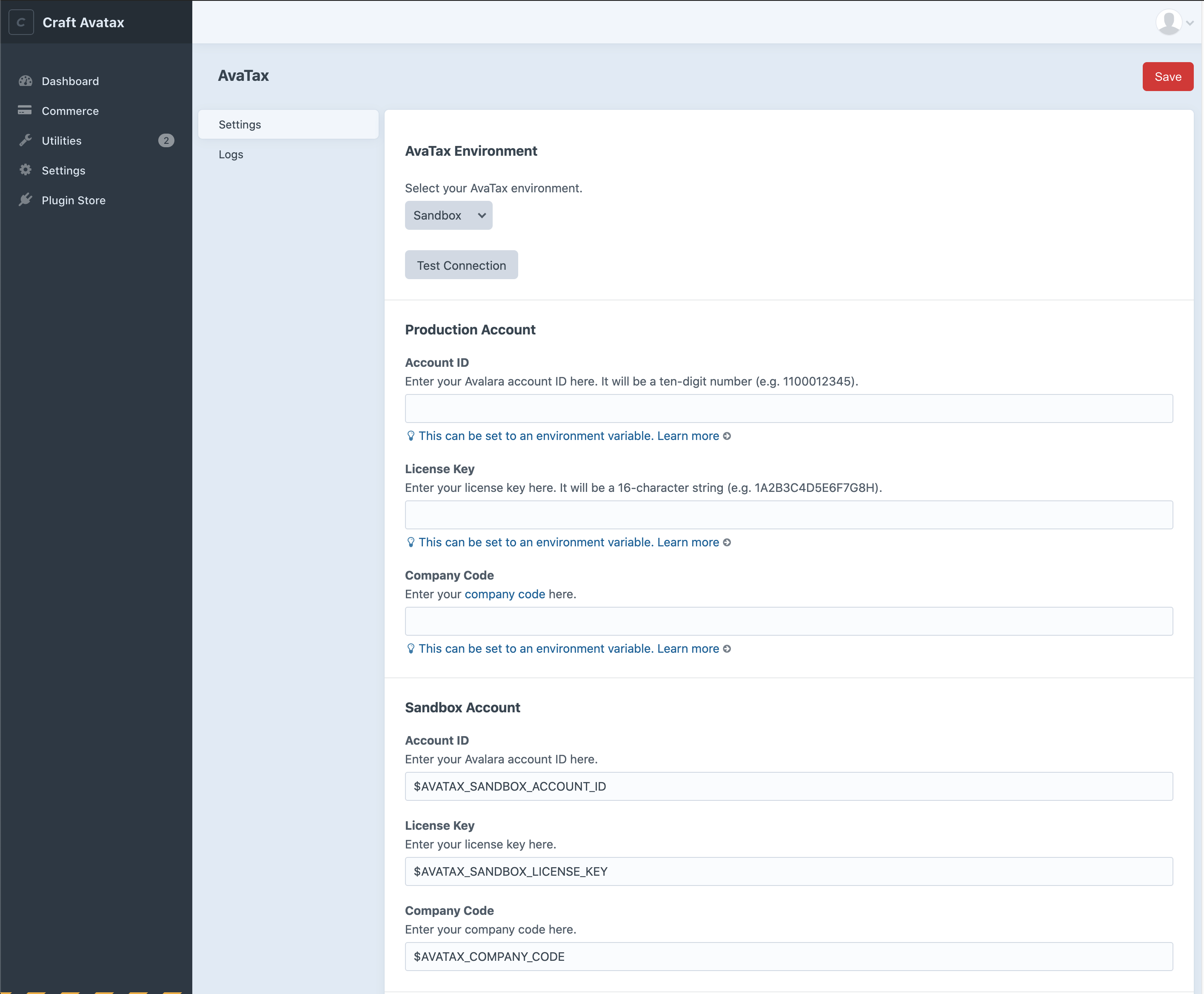The image size is (1204, 994).
Task: Click the red Save button
Action: [x=1167, y=77]
